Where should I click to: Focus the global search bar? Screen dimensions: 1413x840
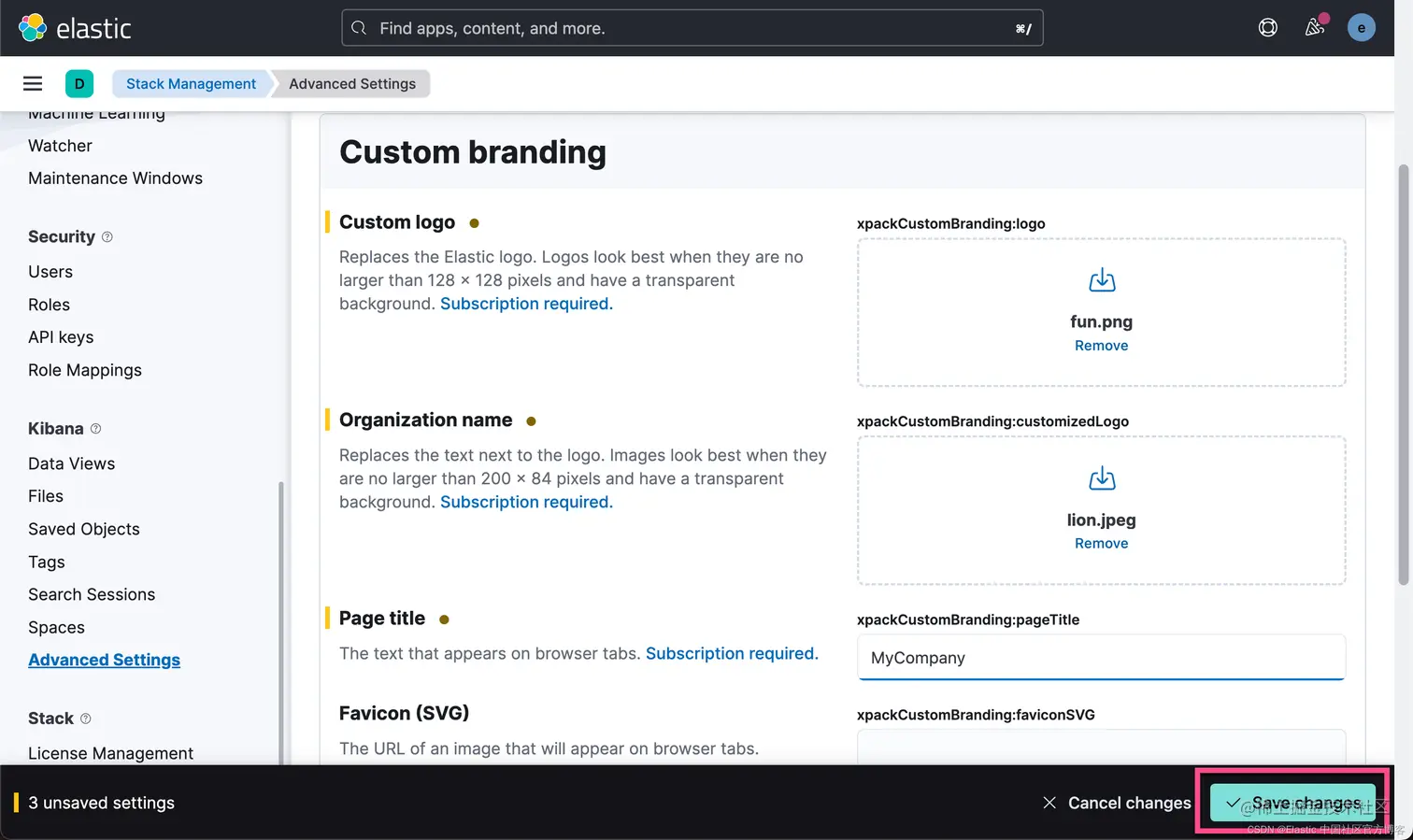[x=692, y=28]
